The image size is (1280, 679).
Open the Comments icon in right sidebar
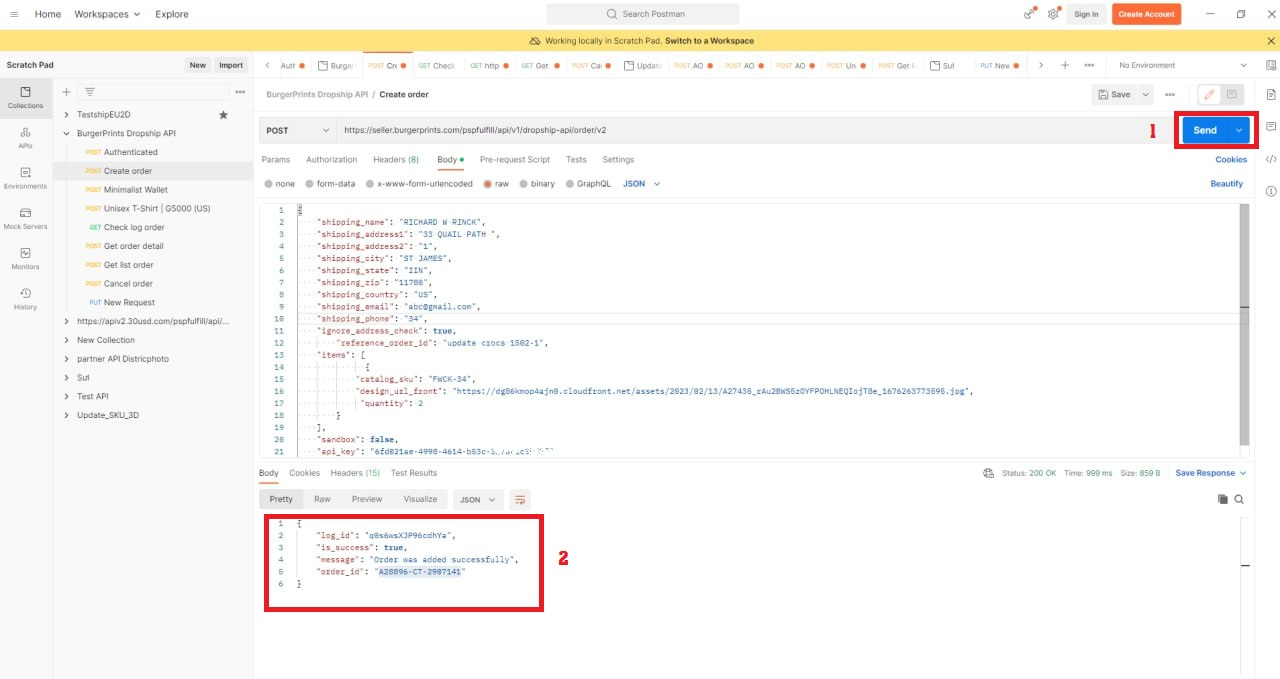(x=1271, y=127)
